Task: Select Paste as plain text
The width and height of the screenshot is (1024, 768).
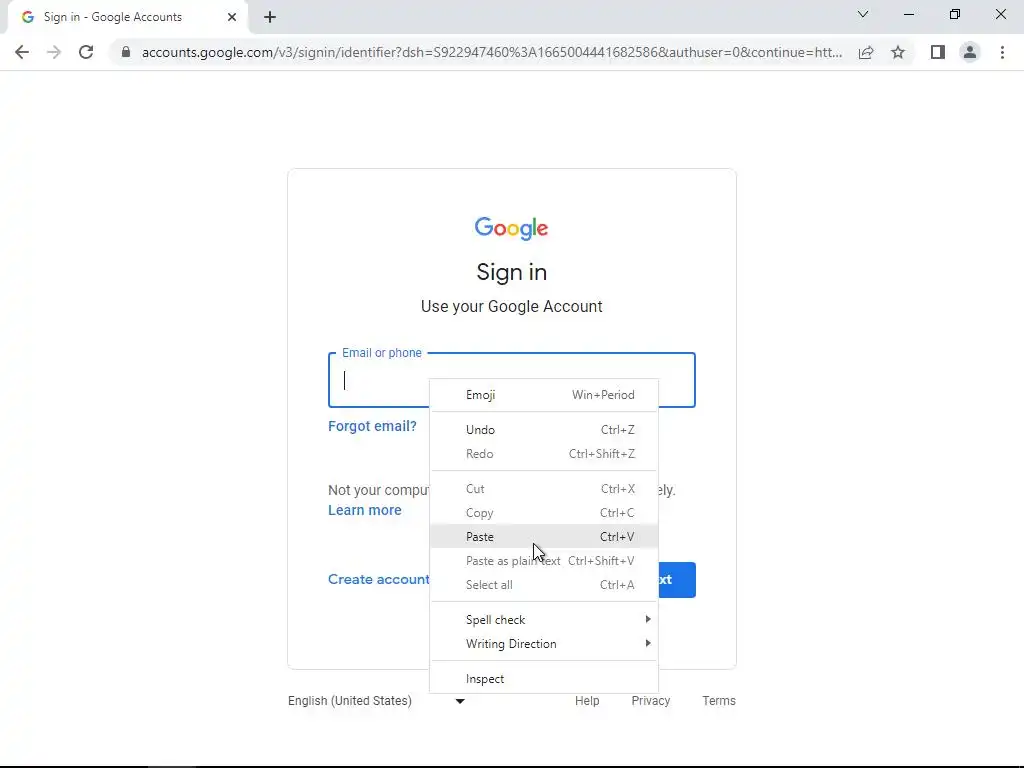Action: click(x=543, y=561)
